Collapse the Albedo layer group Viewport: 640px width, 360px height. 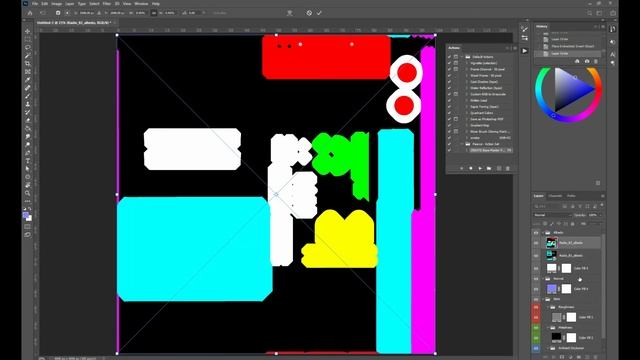(543, 232)
